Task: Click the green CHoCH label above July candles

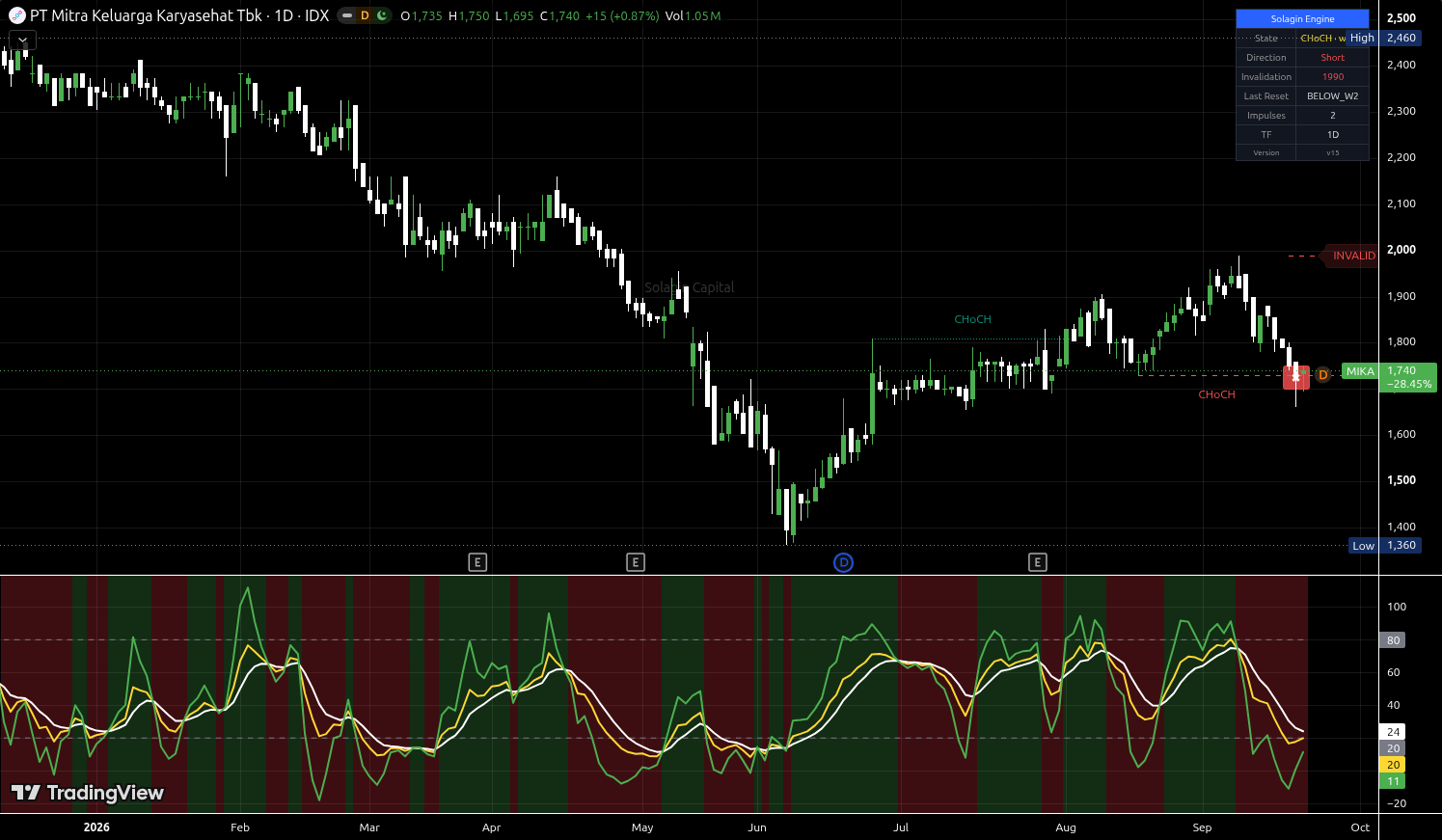Action: [972, 319]
